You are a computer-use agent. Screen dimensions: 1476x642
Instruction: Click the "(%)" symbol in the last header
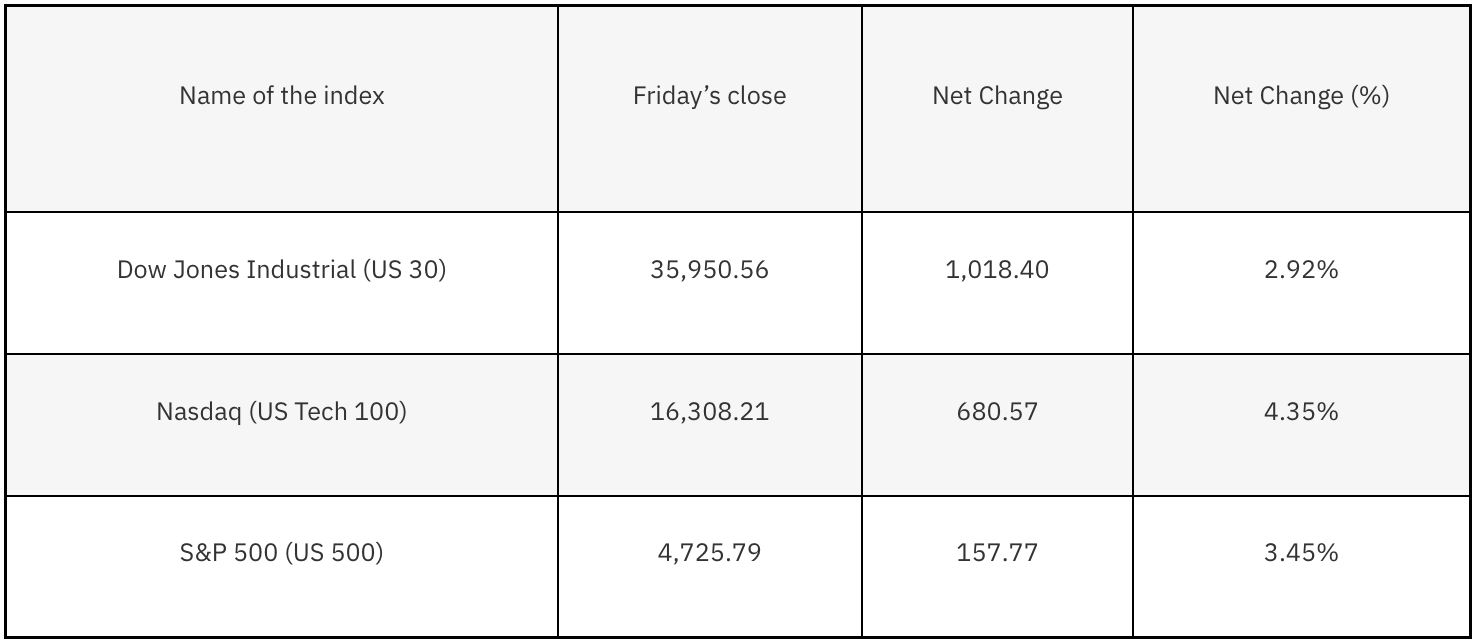[1369, 96]
